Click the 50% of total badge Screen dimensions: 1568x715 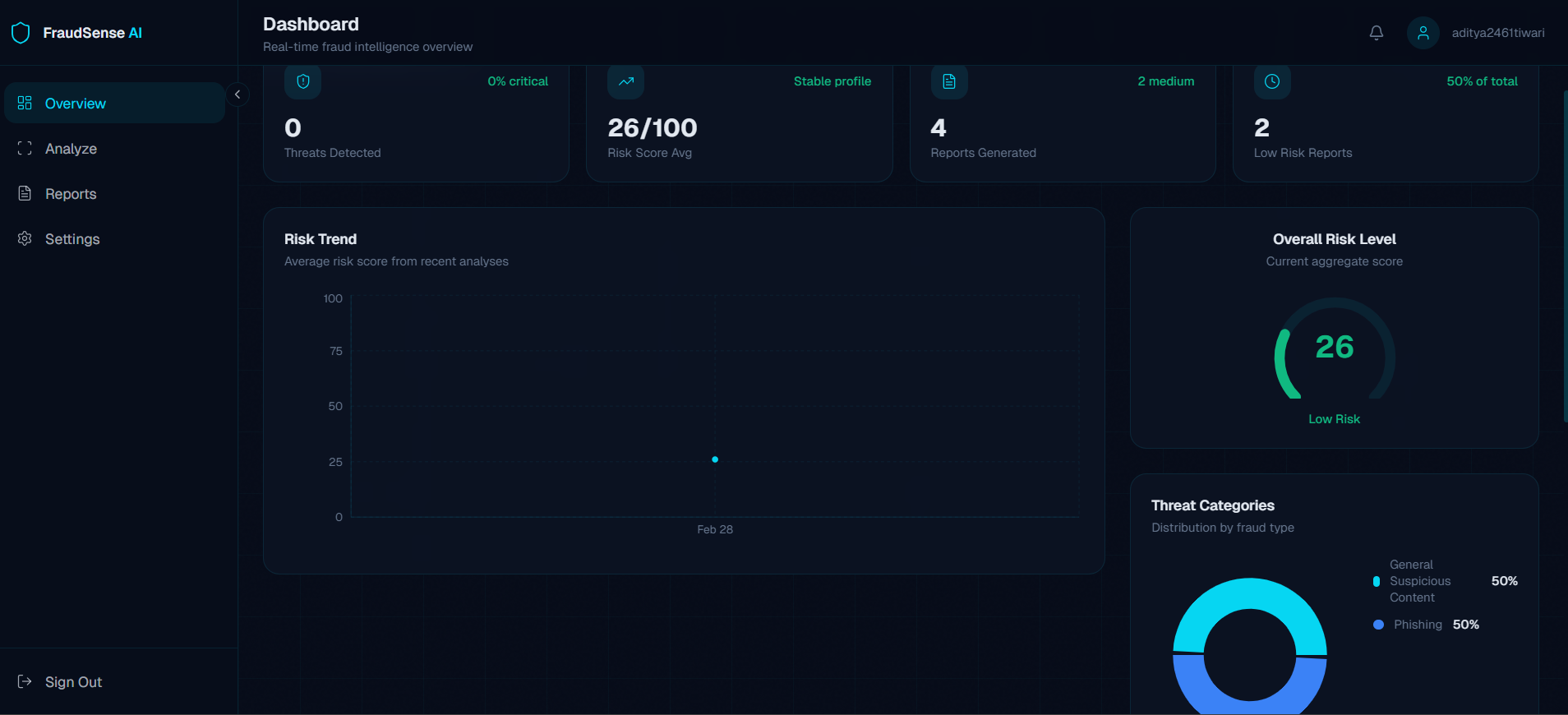tap(1483, 81)
